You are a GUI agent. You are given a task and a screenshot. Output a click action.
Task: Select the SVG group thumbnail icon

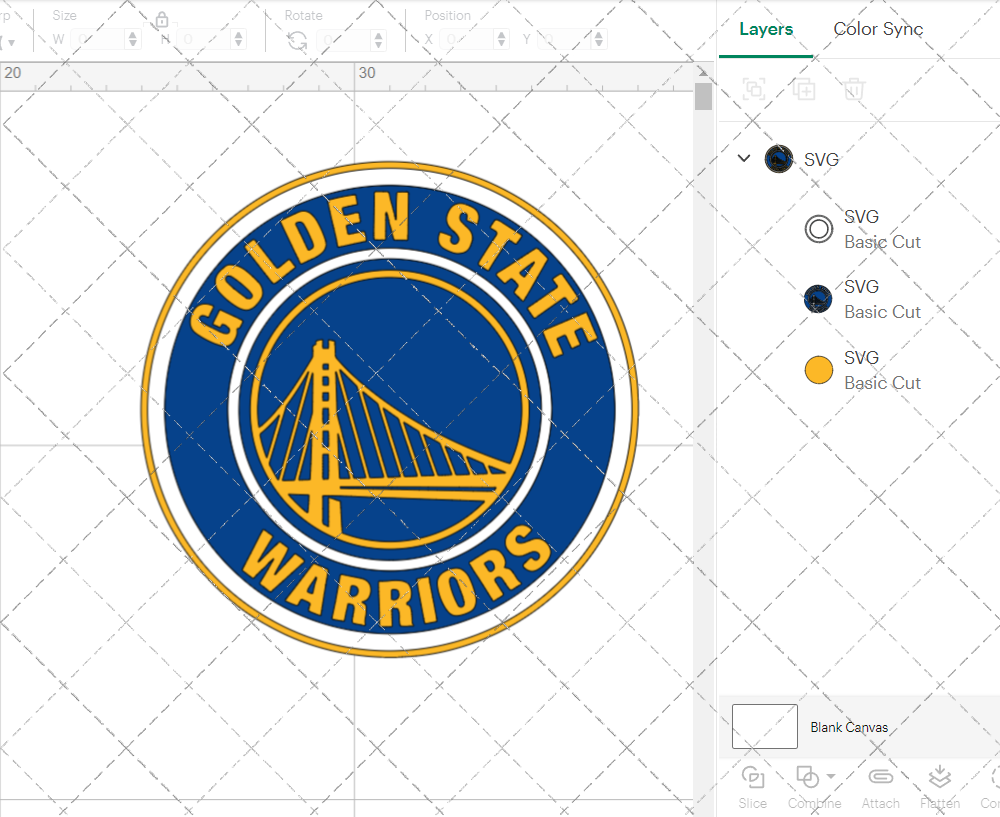point(779,159)
